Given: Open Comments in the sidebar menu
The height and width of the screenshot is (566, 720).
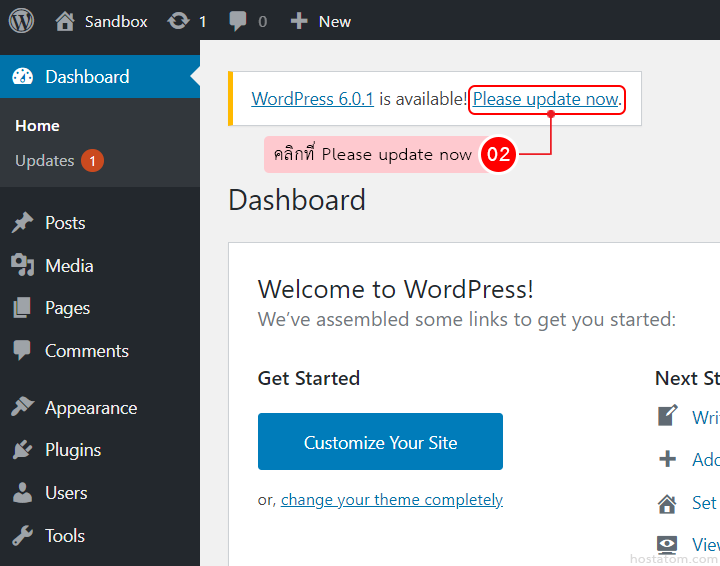Looking at the screenshot, I should tap(86, 351).
